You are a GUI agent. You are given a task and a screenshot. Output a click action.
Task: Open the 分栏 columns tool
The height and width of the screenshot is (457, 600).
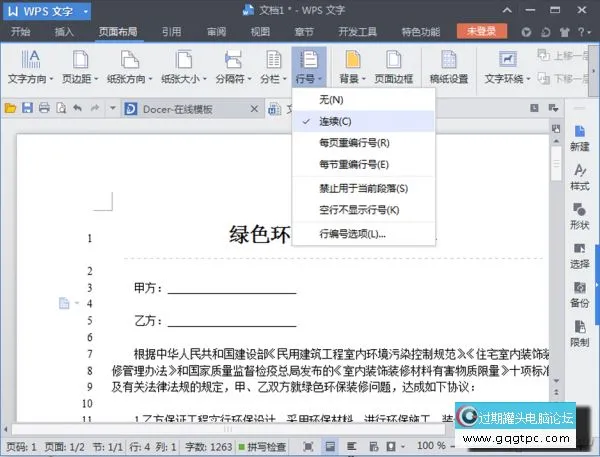[x=273, y=67]
